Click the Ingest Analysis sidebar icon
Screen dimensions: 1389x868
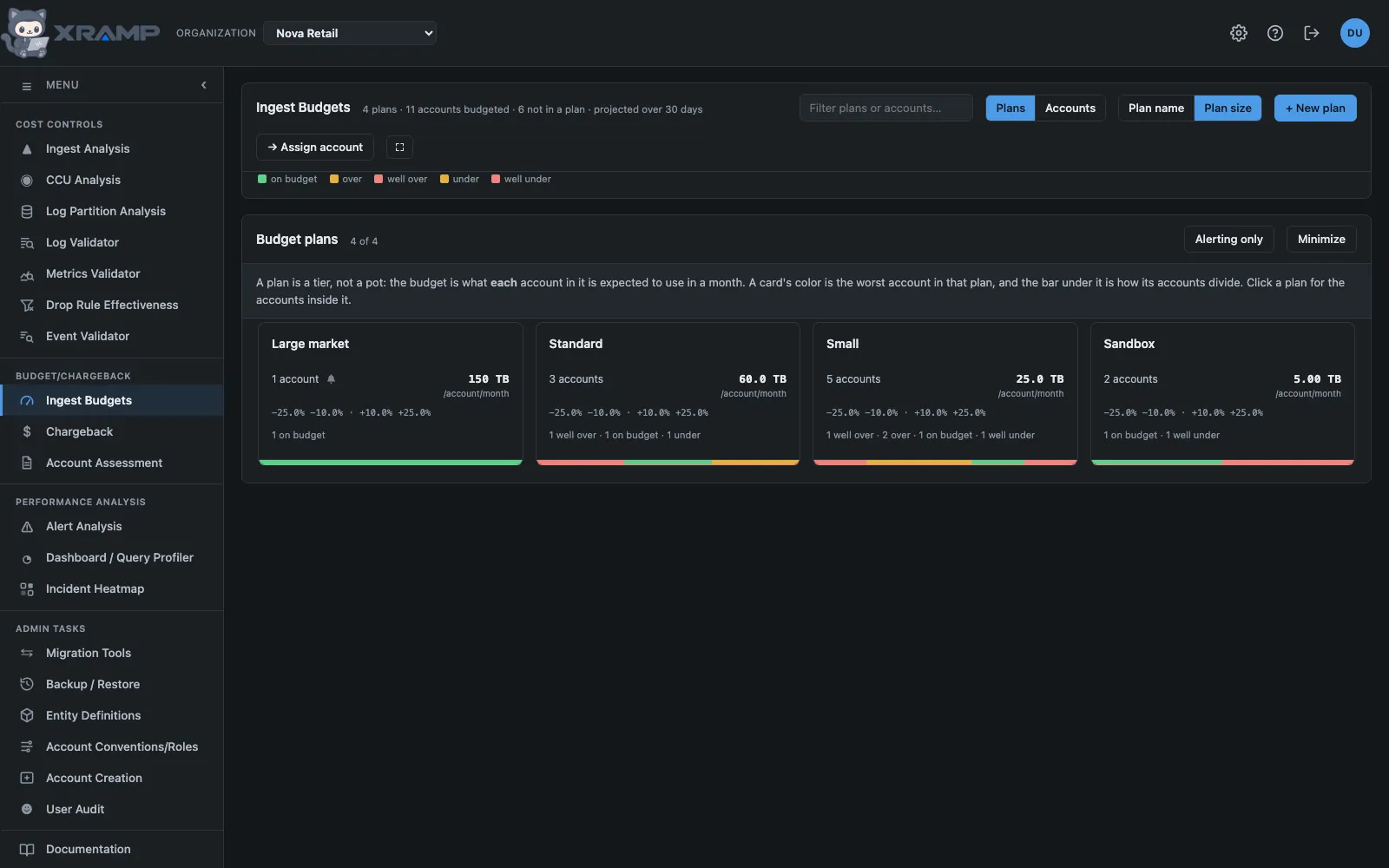click(x=27, y=149)
